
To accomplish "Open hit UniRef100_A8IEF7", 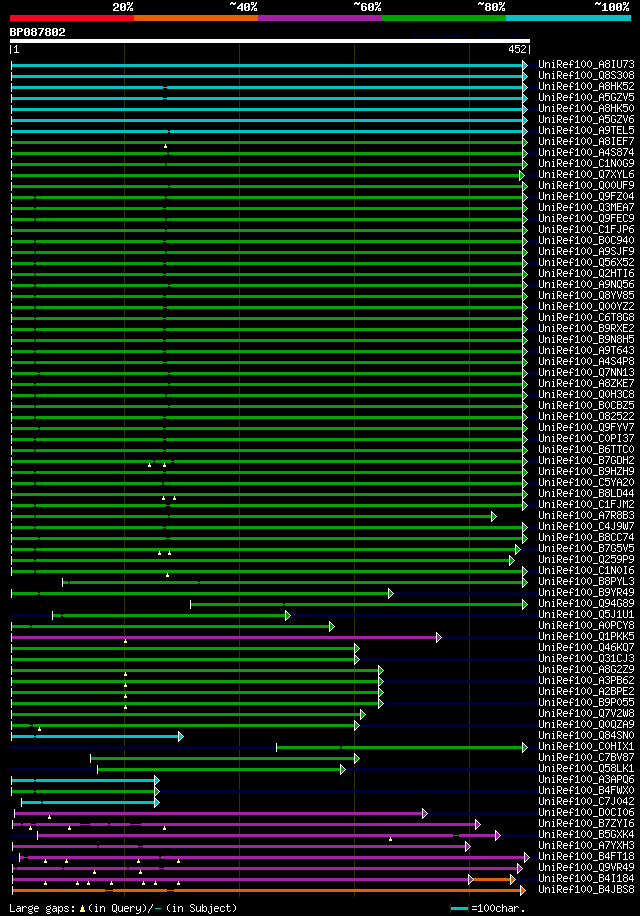I will coord(586,141).
